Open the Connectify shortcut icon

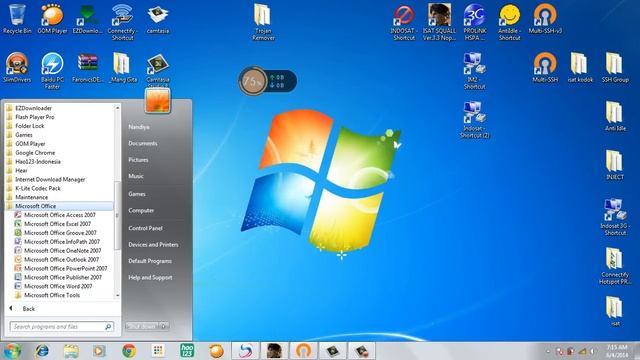click(122, 22)
